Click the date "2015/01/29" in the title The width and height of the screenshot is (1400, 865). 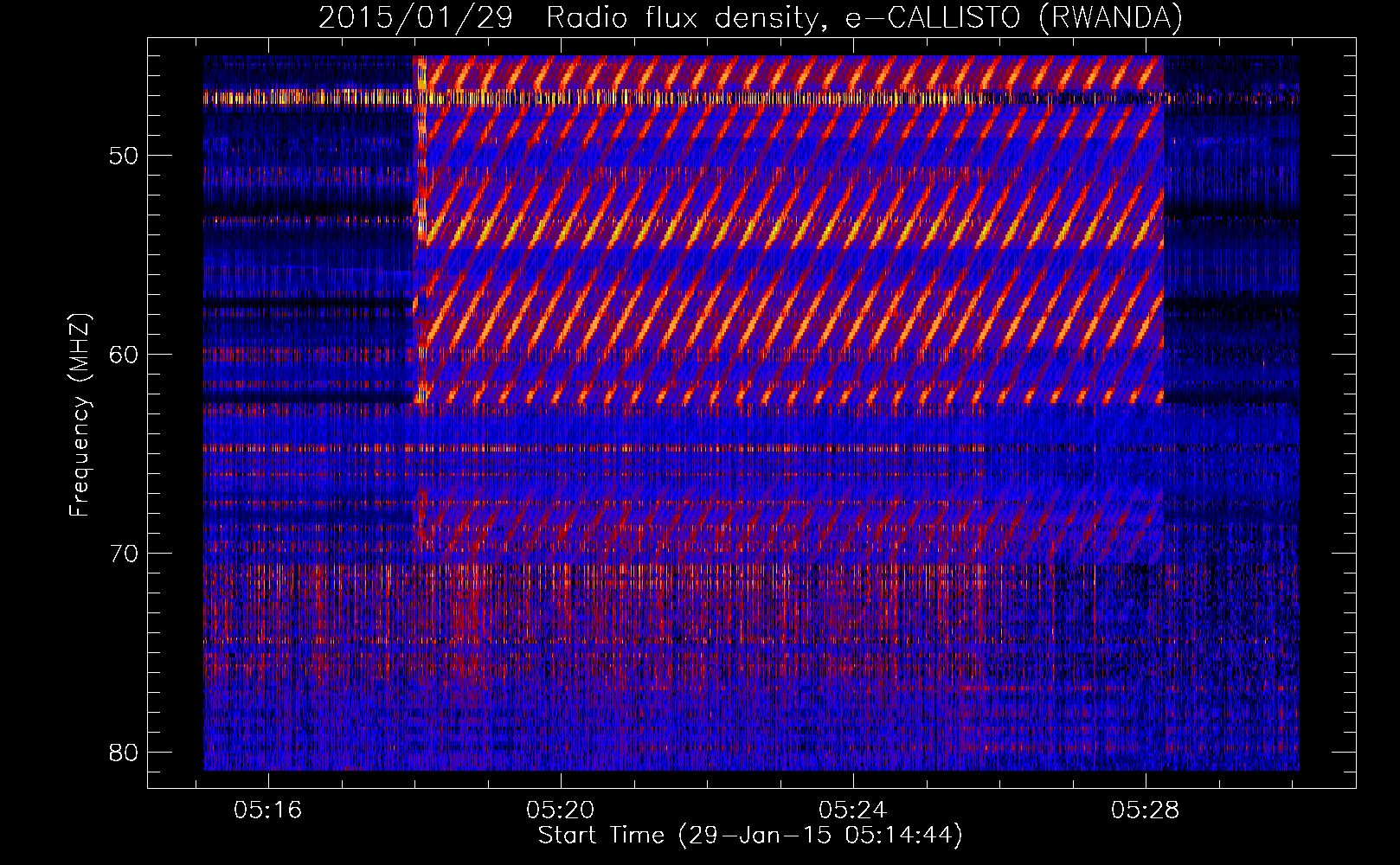pyautogui.click(x=415, y=17)
